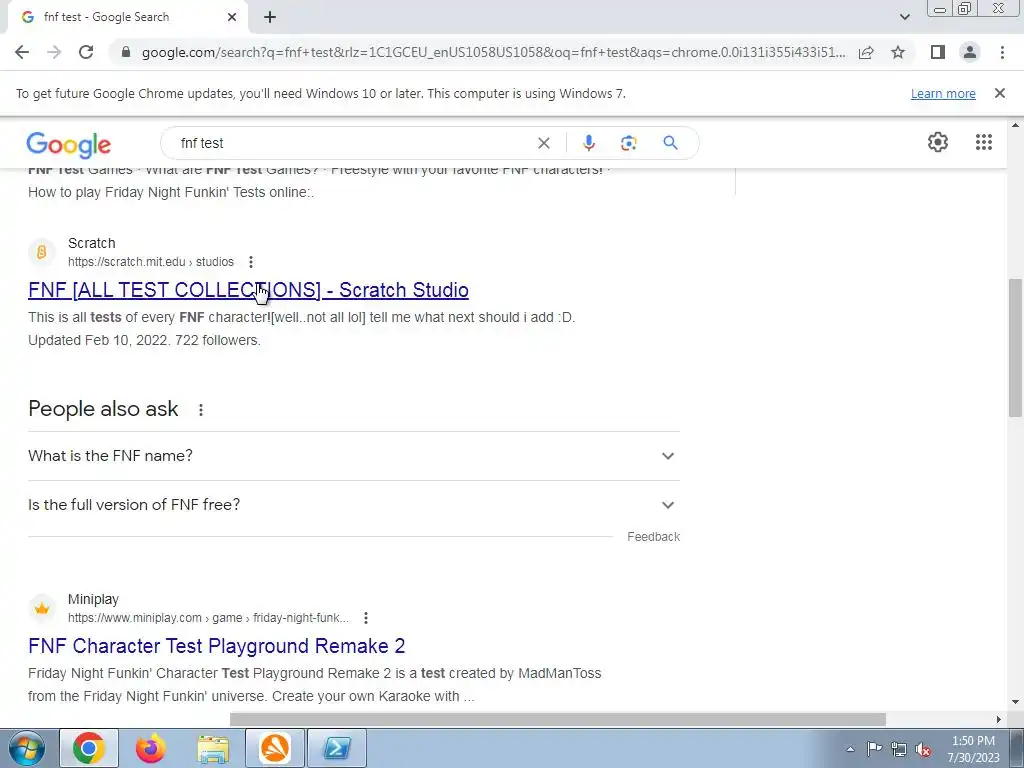
Task: Open 'FNF Character Test Playground Remake 2' link
Action: coord(217,646)
